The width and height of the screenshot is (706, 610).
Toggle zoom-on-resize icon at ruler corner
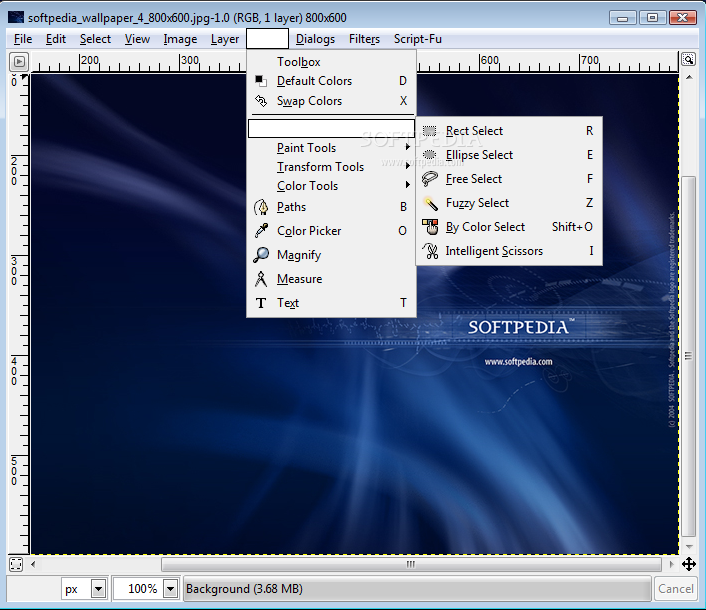[688, 59]
